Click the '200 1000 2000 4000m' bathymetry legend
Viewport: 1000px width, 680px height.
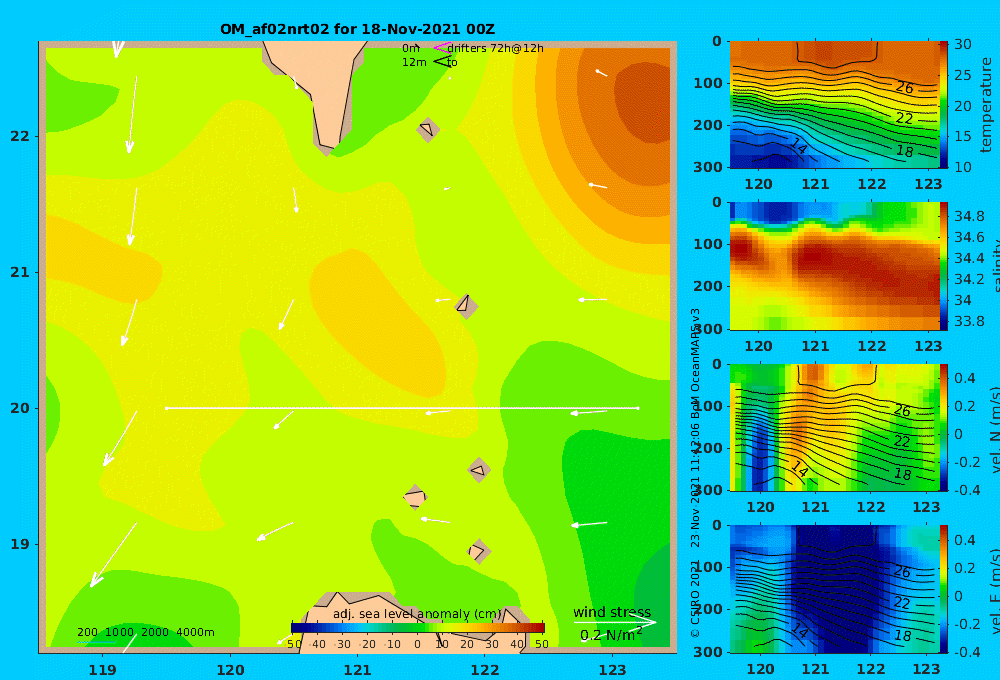coord(146,632)
